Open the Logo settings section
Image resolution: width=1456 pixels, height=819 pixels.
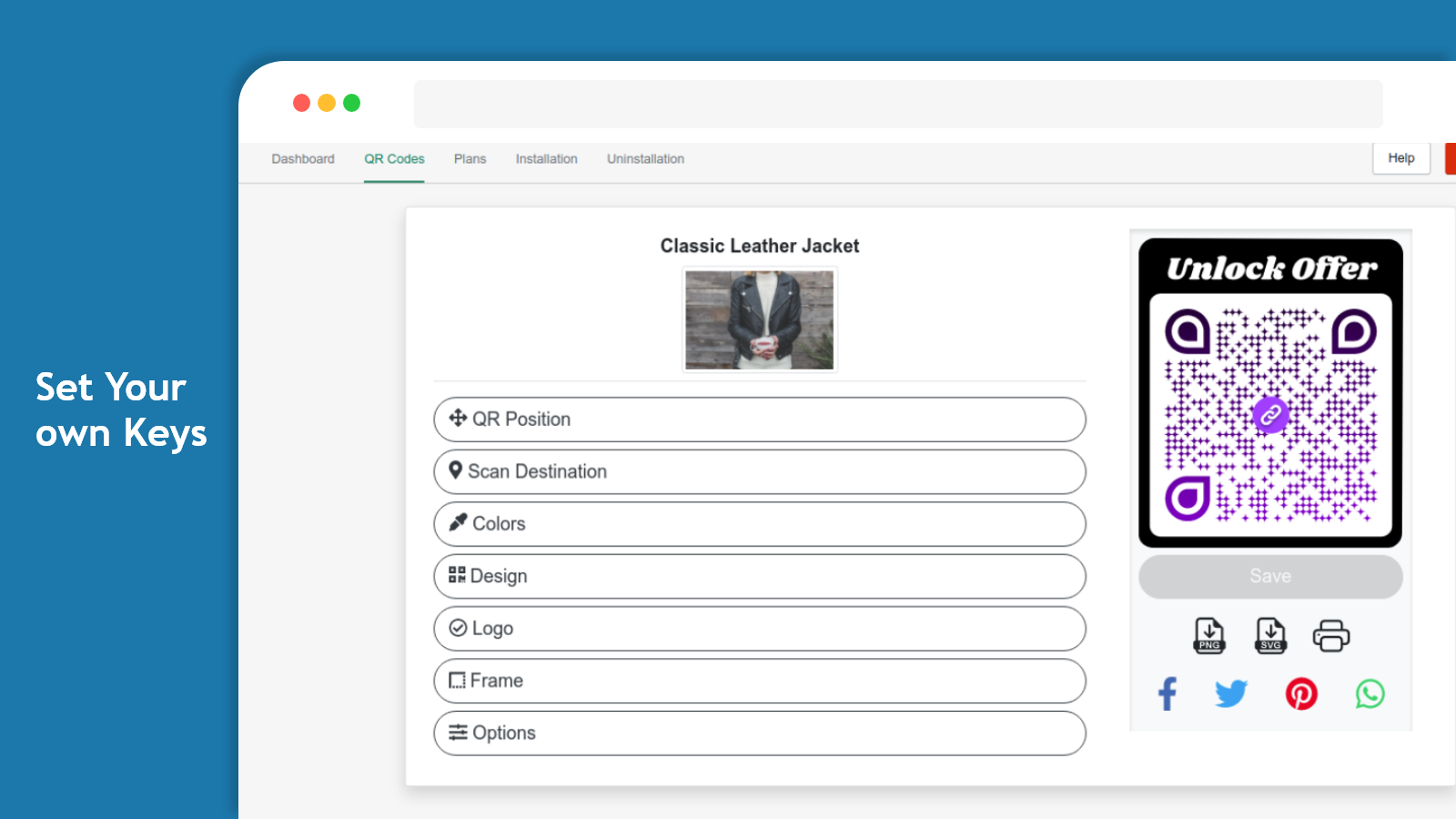[759, 629]
